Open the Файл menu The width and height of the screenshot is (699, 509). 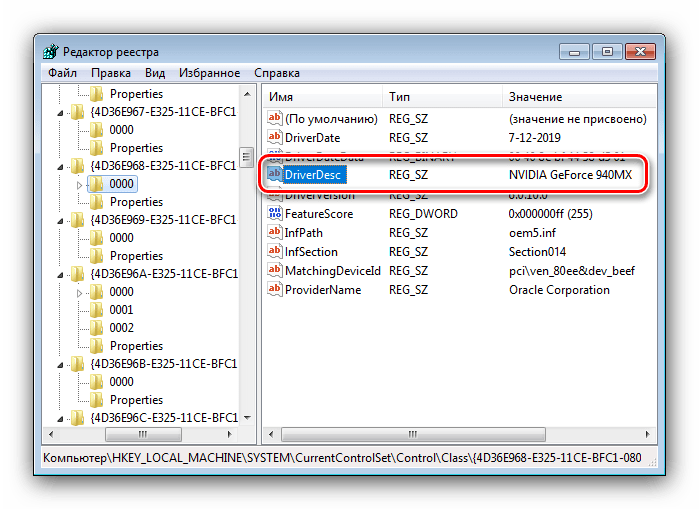[x=62, y=73]
